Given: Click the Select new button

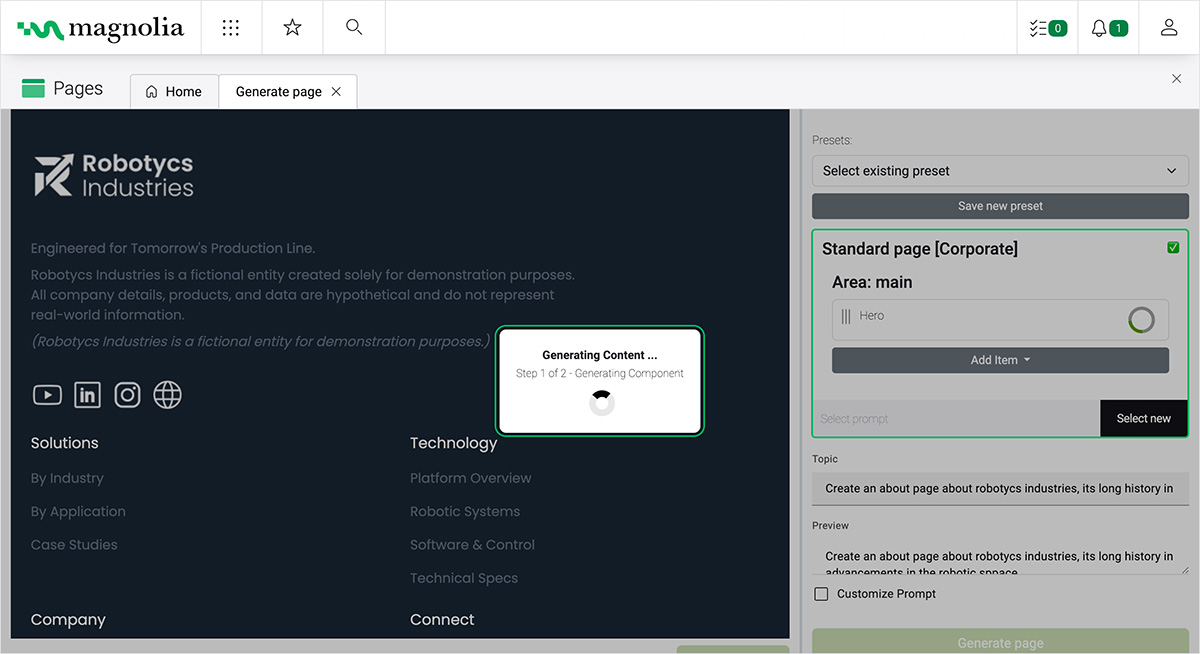Looking at the screenshot, I should 1143,418.
